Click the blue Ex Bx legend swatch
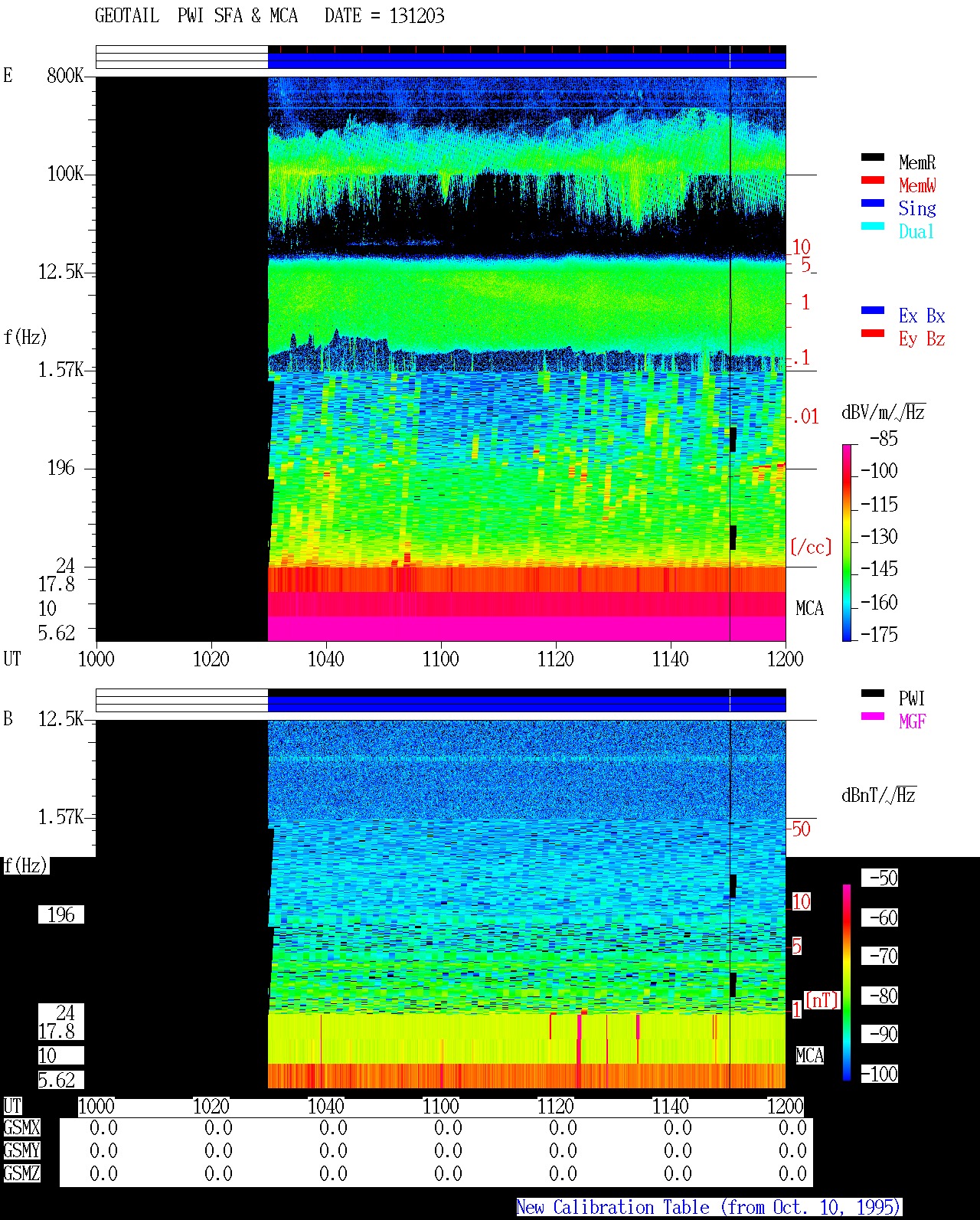980x1220 pixels. [873, 311]
